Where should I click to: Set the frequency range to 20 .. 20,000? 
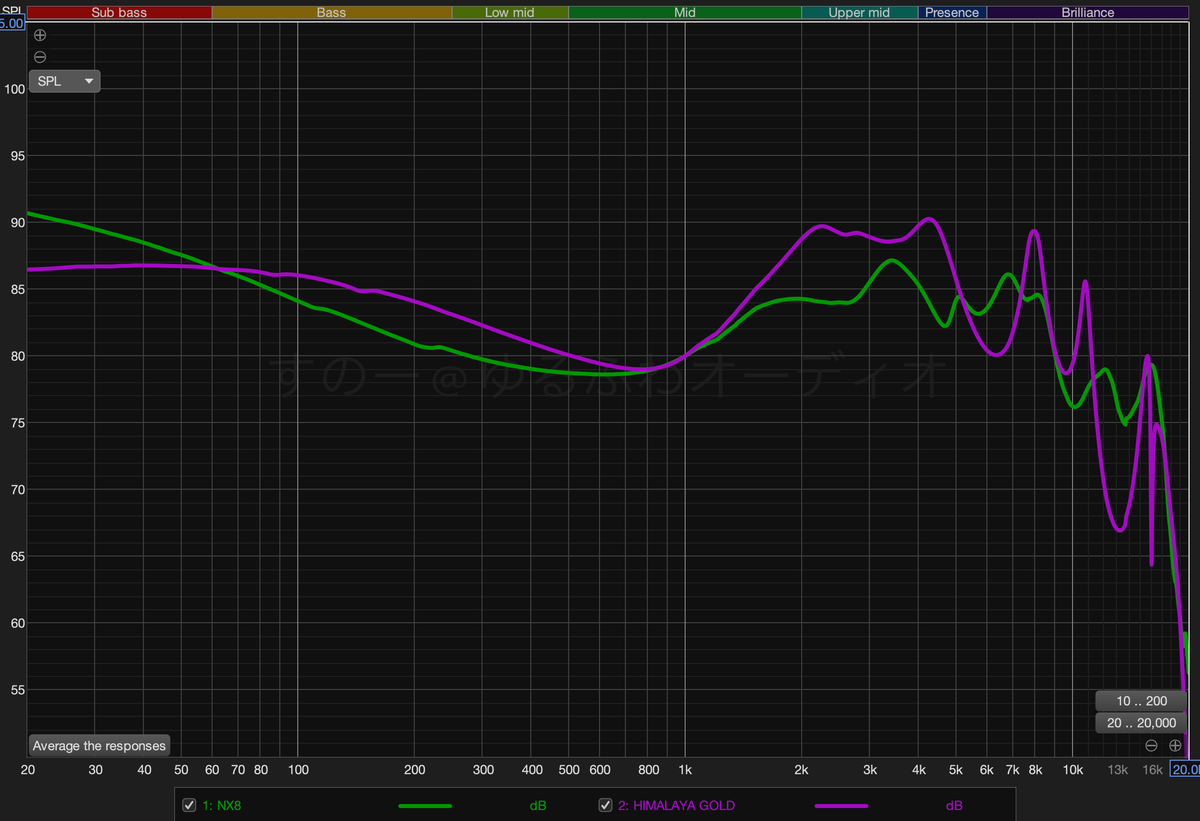1141,723
